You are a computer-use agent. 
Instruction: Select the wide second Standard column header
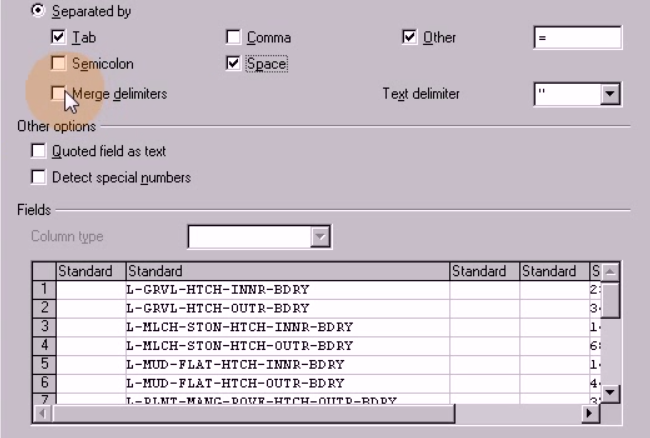(286, 271)
